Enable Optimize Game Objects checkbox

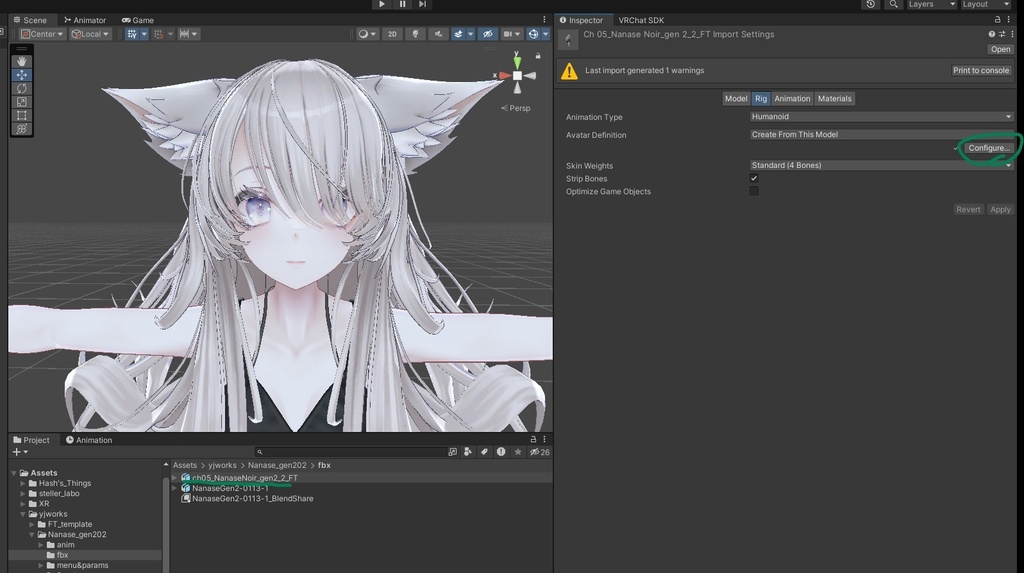(754, 191)
